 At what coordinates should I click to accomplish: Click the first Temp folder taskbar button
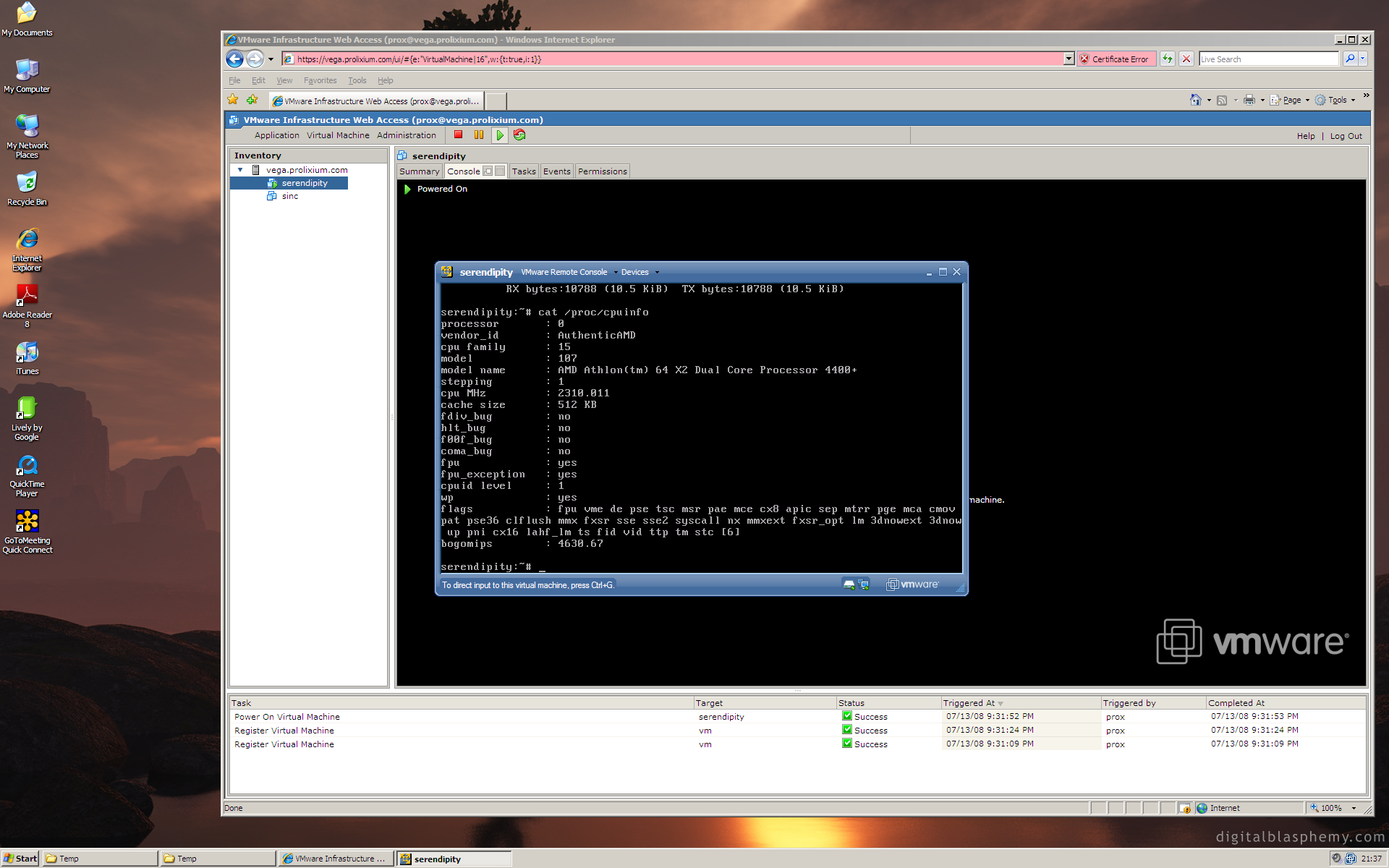(x=100, y=859)
